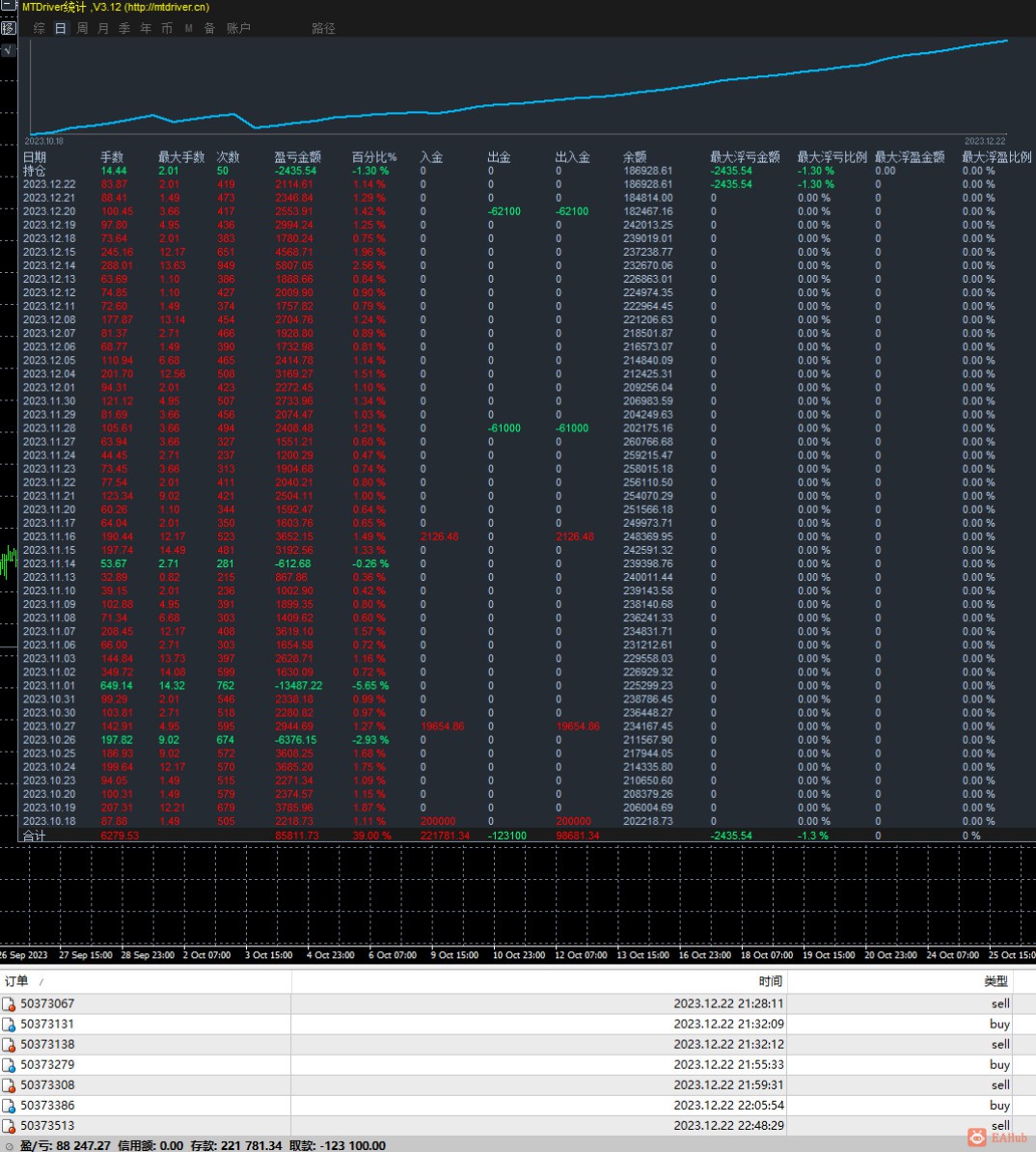Open the 季 quarterly tab
This screenshot has width=1036, height=1152.
coord(124,28)
